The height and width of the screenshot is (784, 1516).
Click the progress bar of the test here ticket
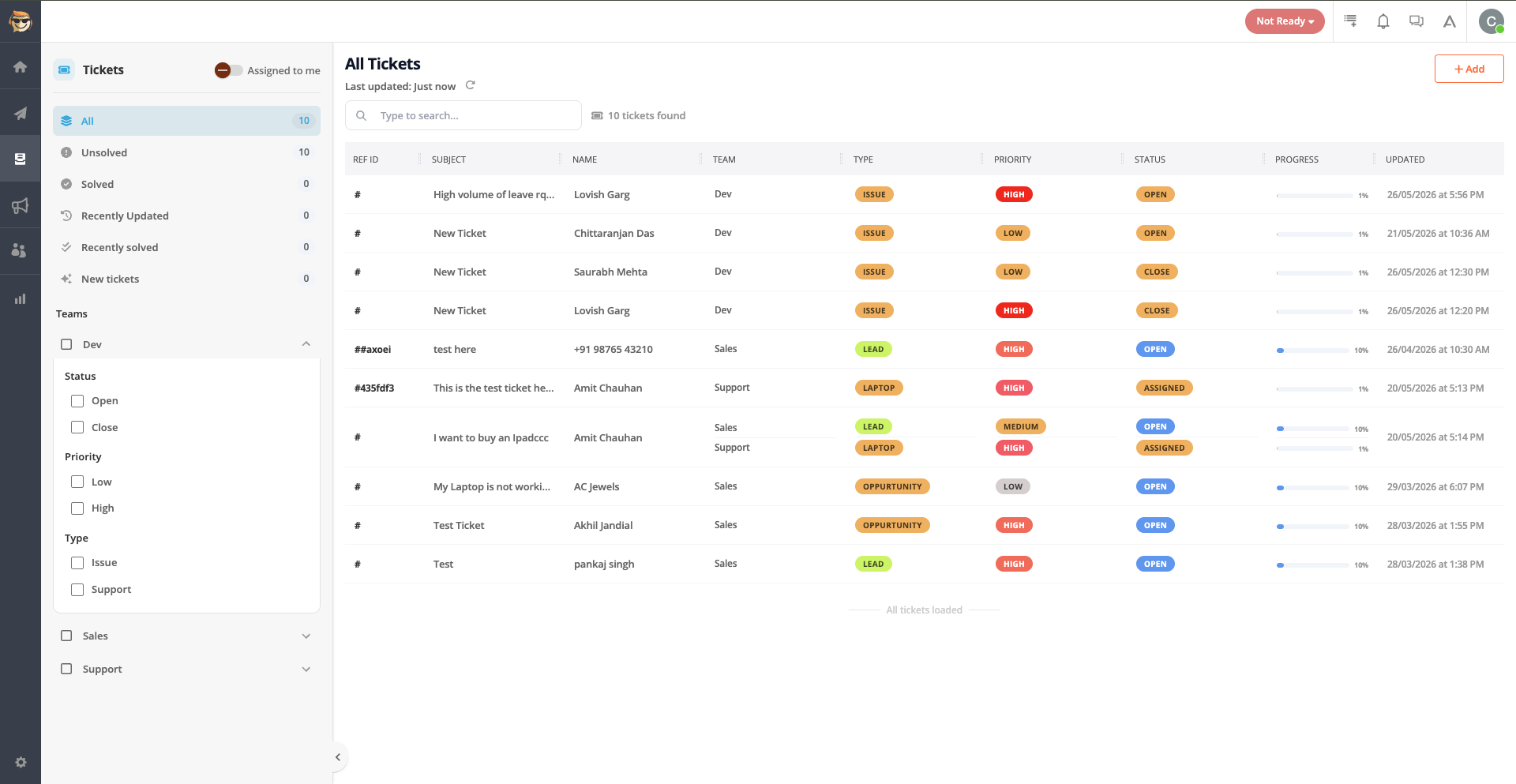[1312, 351]
